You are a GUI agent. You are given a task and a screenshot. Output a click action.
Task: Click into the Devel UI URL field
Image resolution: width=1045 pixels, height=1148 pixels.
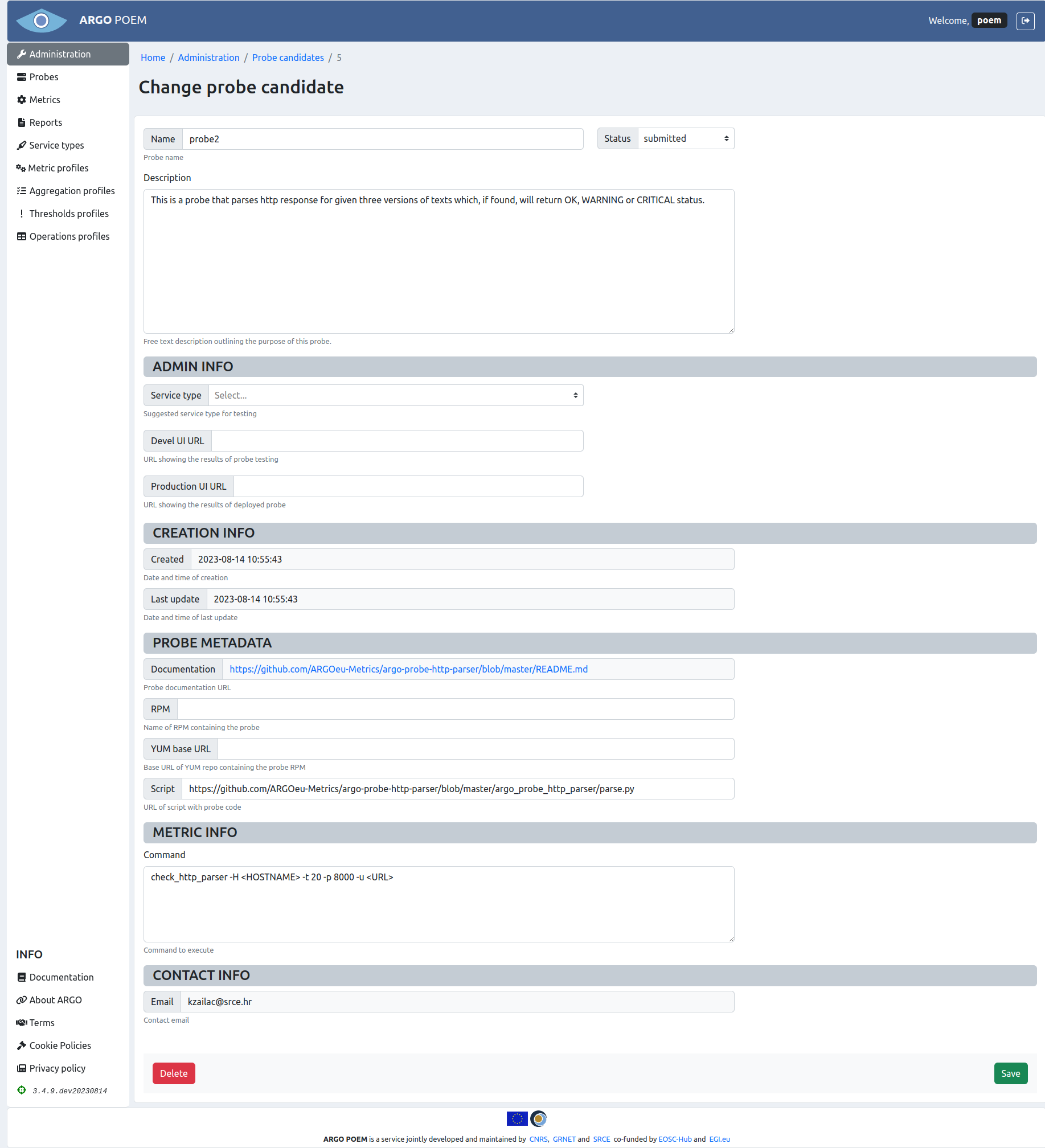pos(397,441)
